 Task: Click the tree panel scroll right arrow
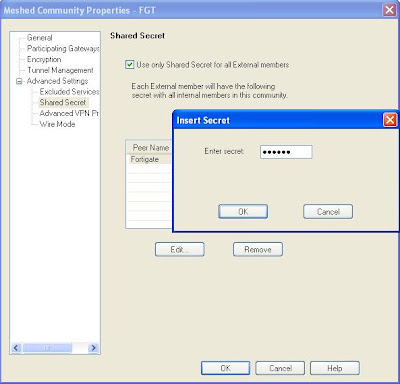click(93, 348)
